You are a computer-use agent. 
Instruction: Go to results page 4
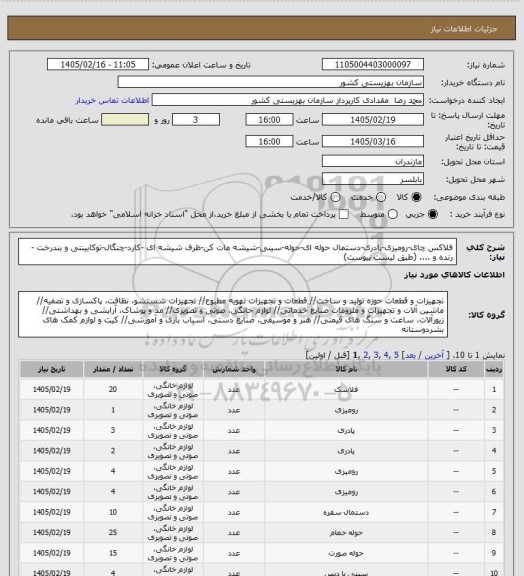tap(386, 355)
